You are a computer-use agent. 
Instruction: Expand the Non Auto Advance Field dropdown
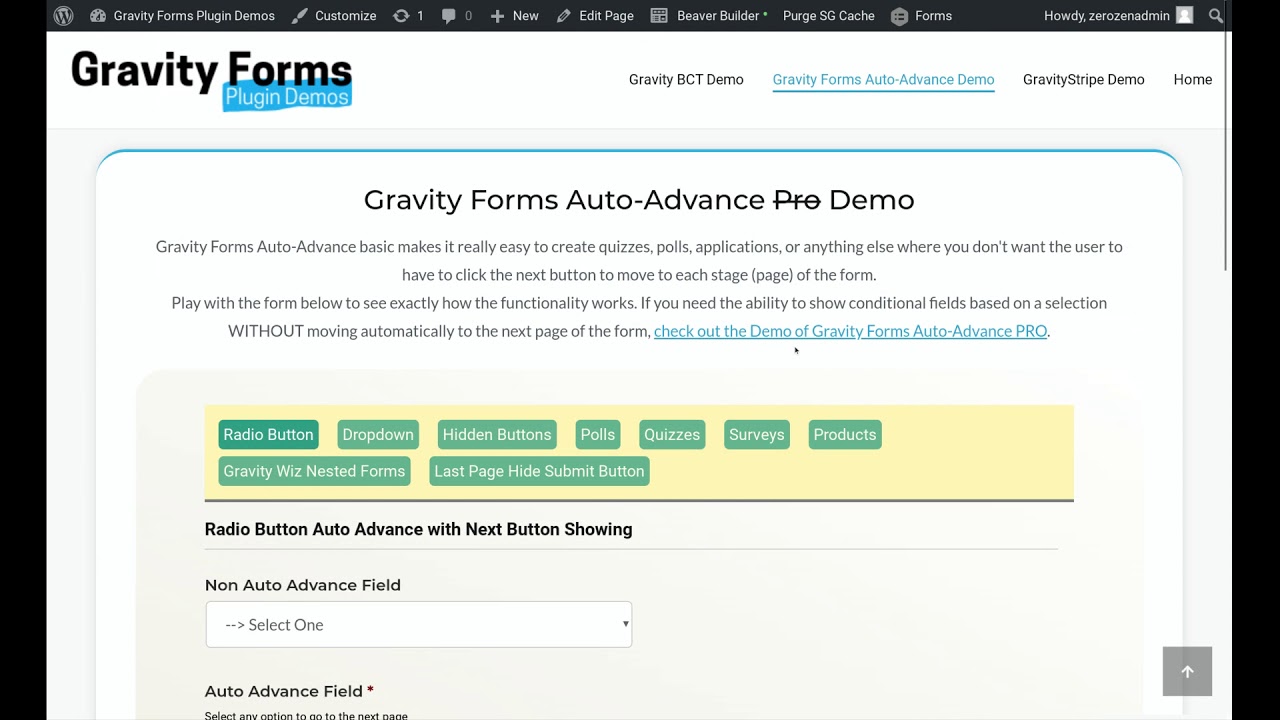point(419,625)
